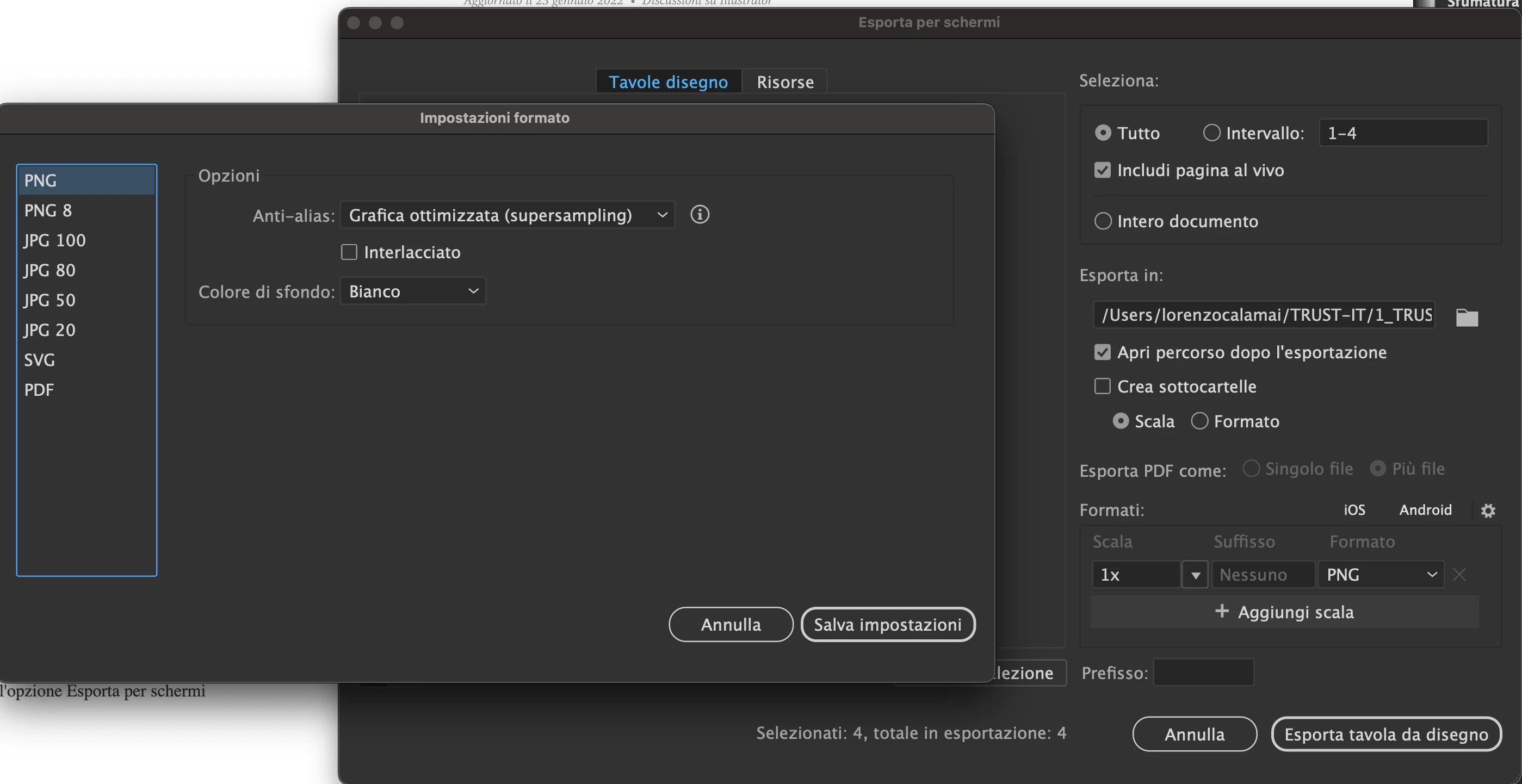Click the plus in Aggiungi scala
Image resolution: width=1522 pixels, height=784 pixels.
[1221, 611]
